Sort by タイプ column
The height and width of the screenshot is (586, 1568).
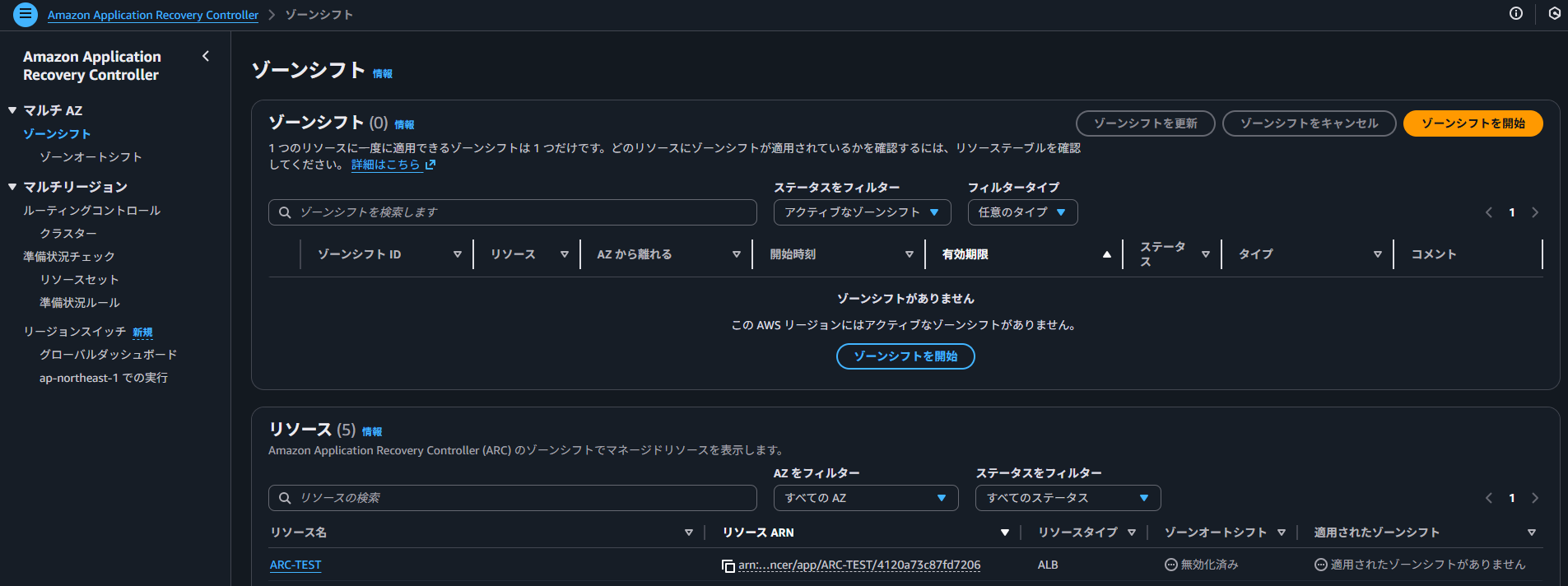(x=1378, y=254)
